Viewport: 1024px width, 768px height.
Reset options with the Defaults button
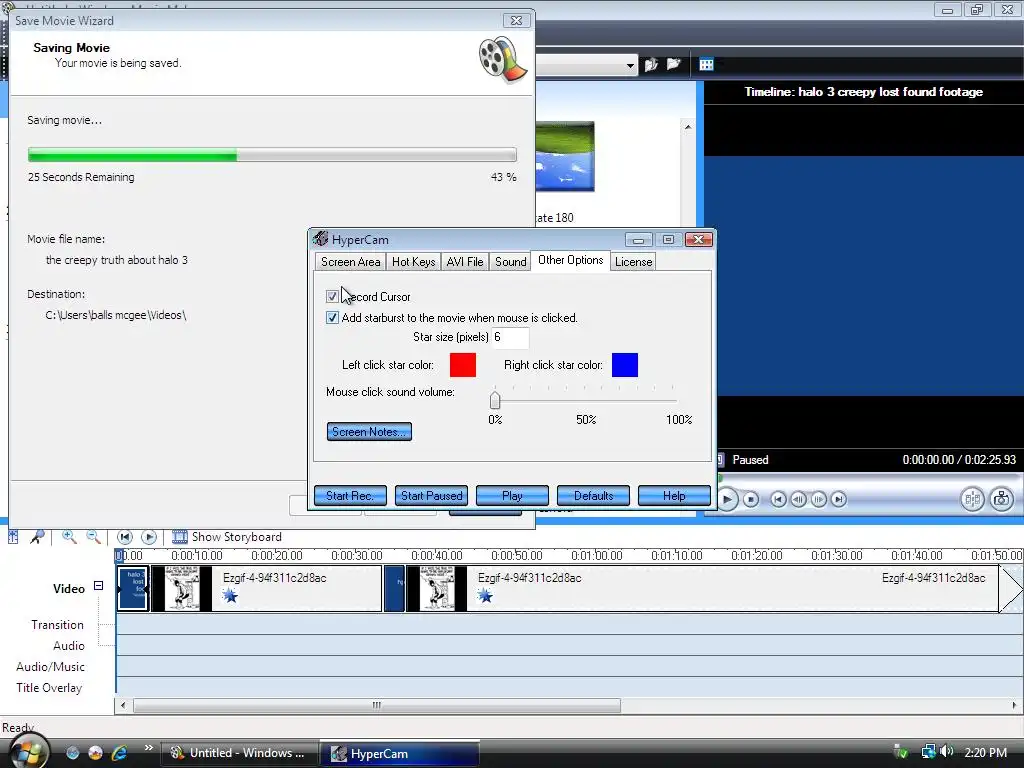593,496
